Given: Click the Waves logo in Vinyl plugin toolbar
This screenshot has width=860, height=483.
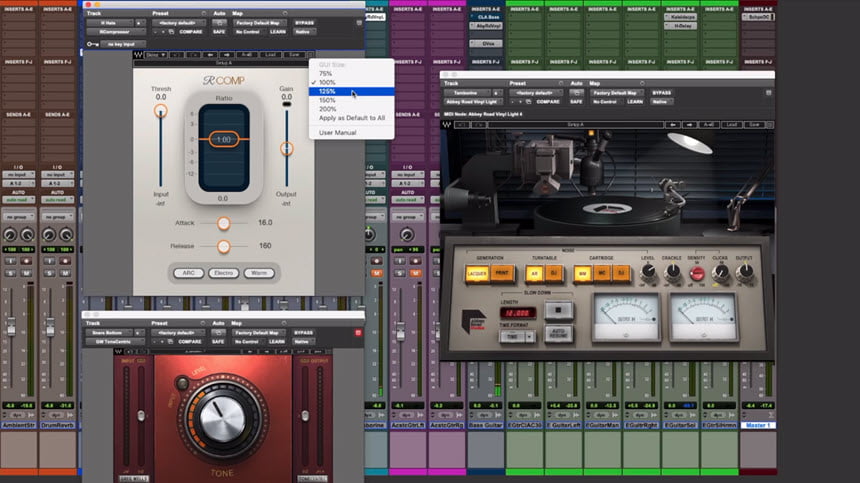Looking at the screenshot, I should click(447, 125).
